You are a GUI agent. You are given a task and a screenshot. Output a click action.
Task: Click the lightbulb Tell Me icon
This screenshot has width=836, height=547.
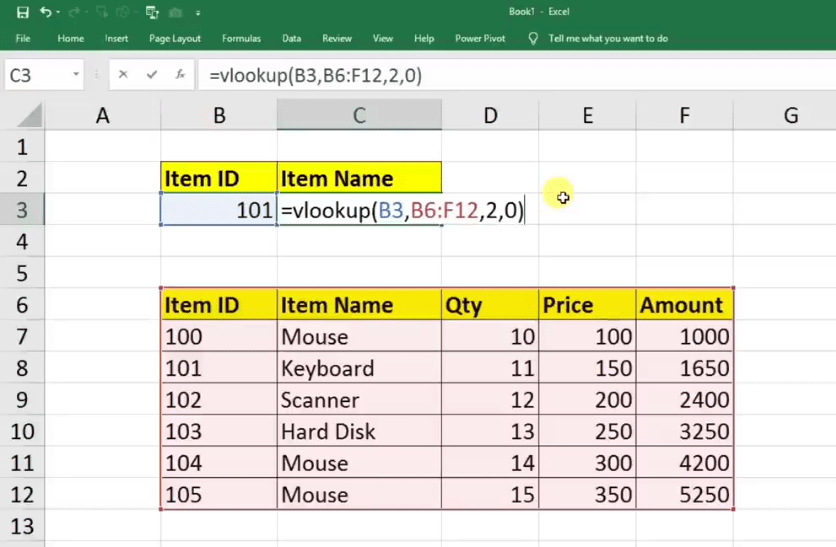click(x=533, y=38)
